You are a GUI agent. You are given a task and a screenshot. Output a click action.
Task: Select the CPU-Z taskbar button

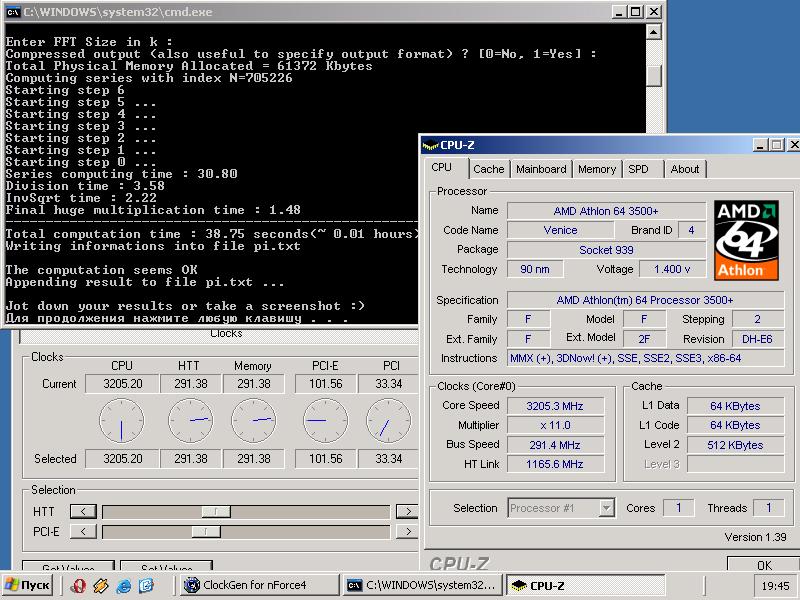pos(585,585)
